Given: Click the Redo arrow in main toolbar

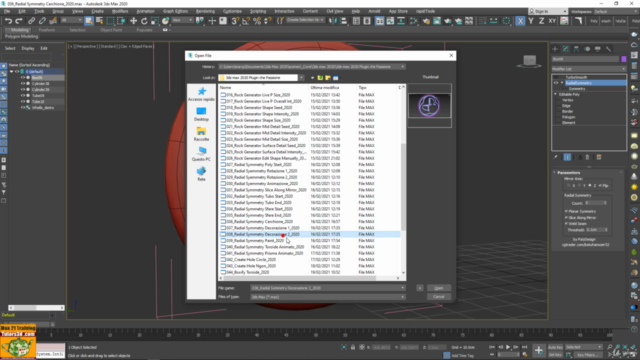Looking at the screenshot, I should click(19, 20).
